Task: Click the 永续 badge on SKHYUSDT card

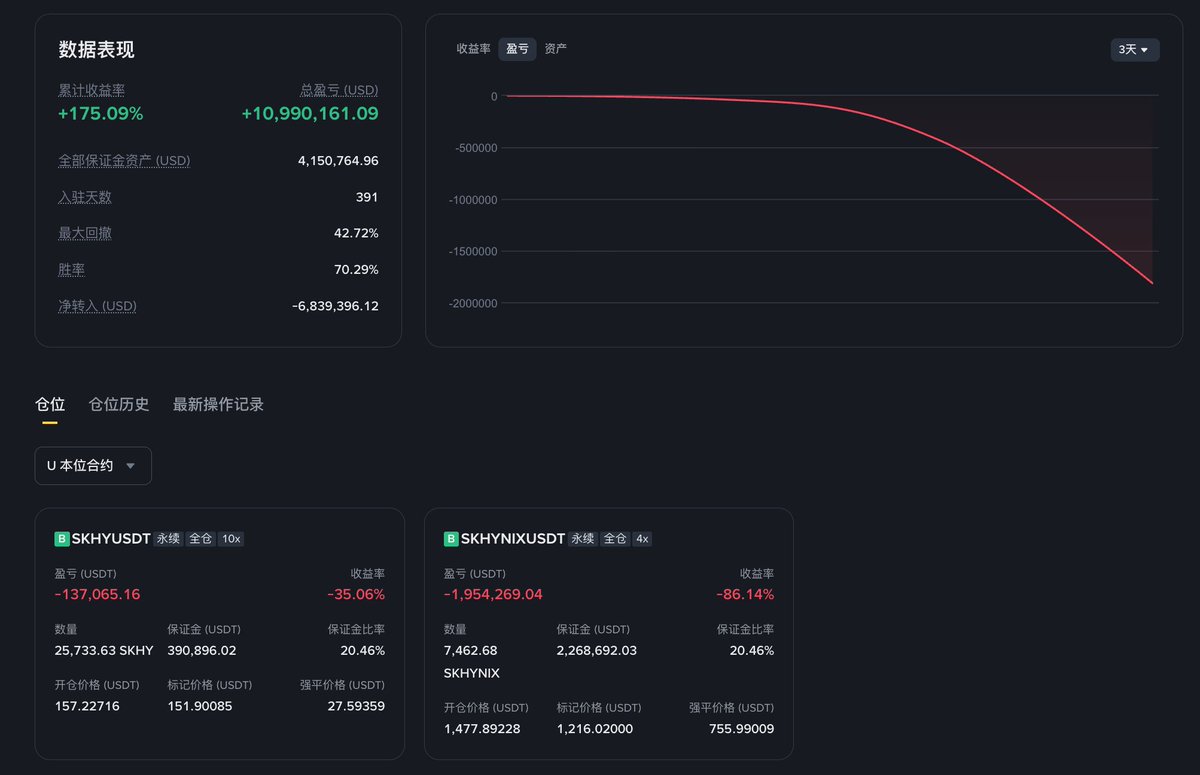Action: 168,539
